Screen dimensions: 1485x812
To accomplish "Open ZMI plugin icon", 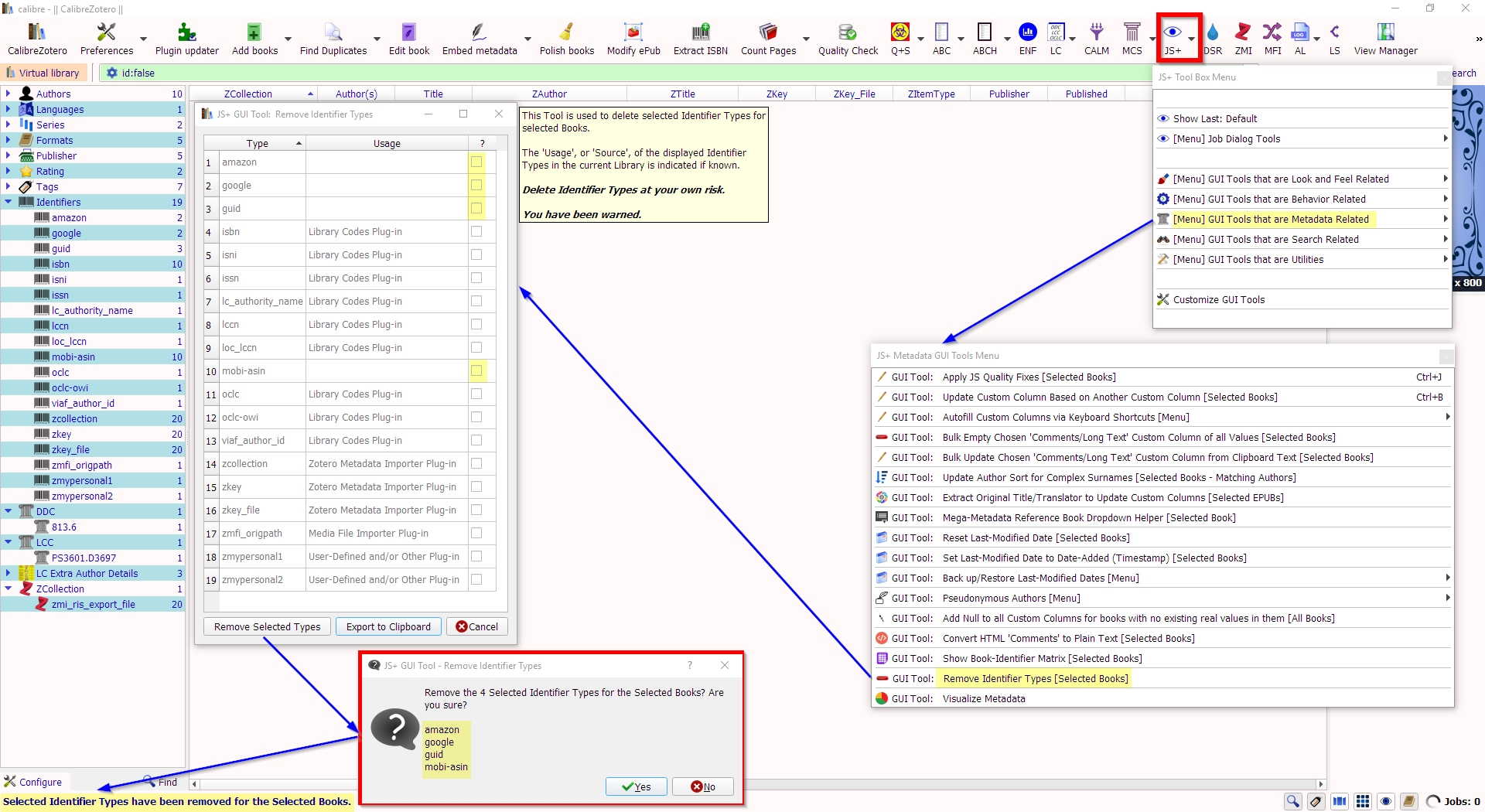I will (1244, 39).
